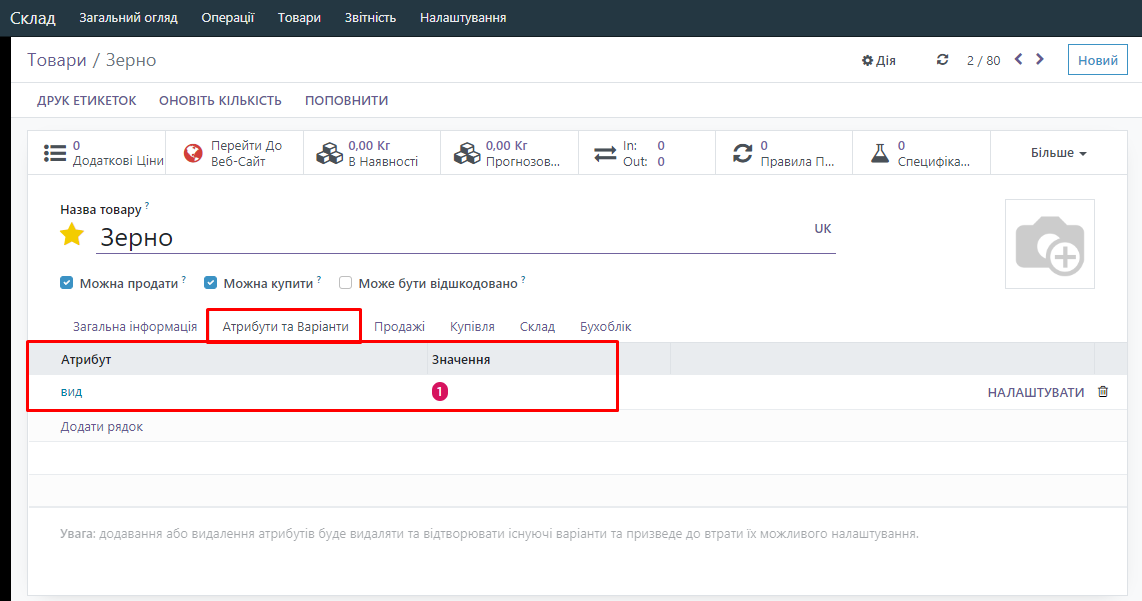Uncheck the Можна купити checkbox
This screenshot has width=1142, height=601.
click(211, 283)
